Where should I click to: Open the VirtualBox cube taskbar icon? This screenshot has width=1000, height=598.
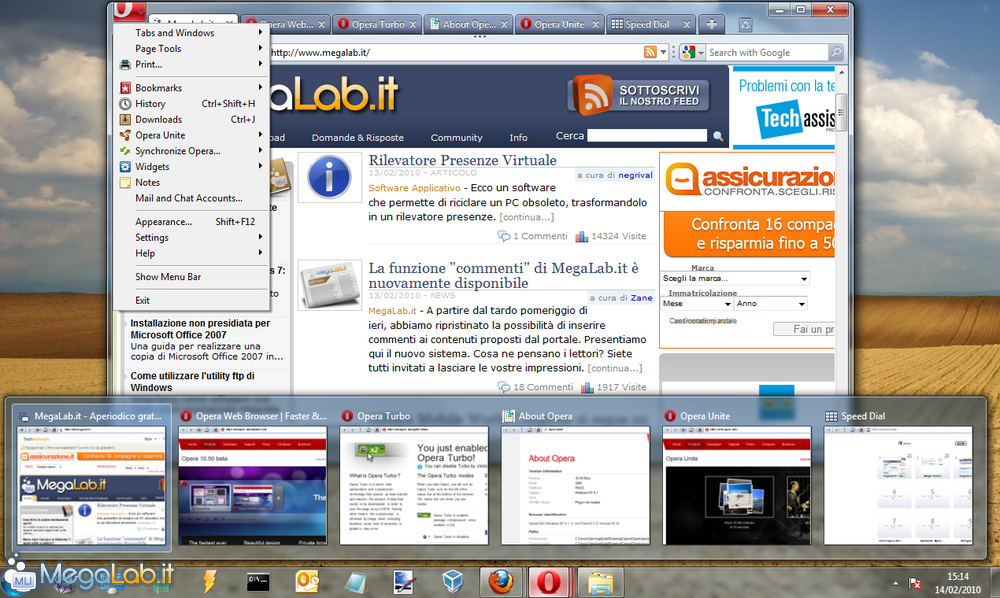(x=452, y=581)
